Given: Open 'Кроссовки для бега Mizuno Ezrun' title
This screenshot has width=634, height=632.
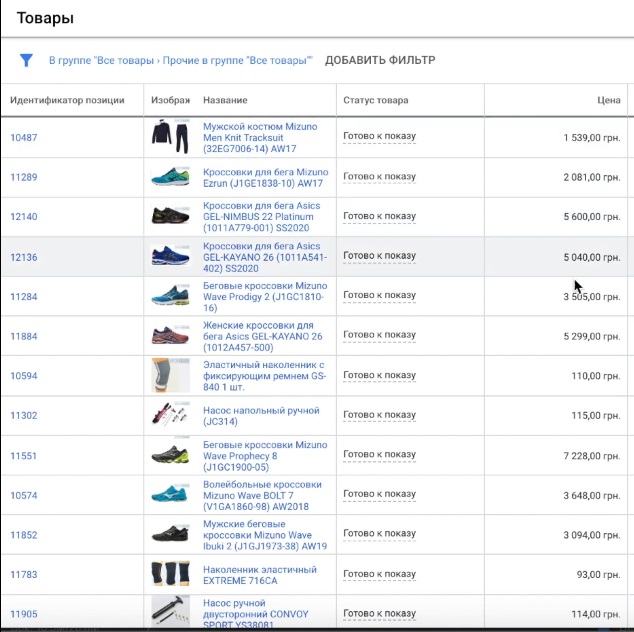Looking at the screenshot, I should (x=266, y=178).
